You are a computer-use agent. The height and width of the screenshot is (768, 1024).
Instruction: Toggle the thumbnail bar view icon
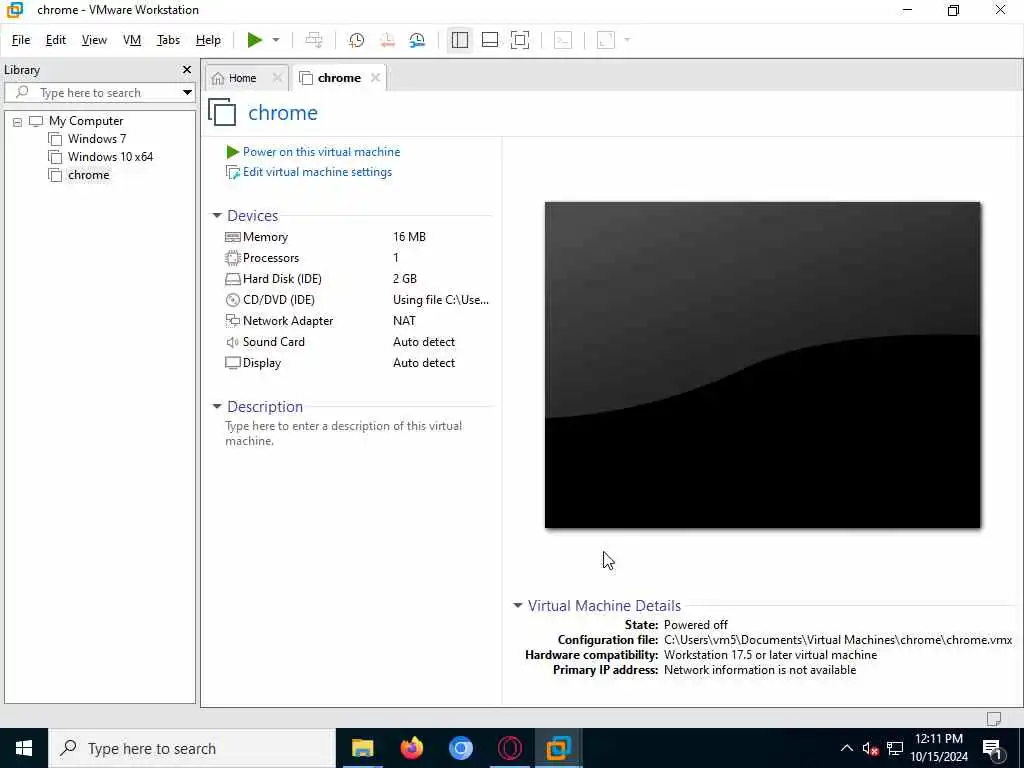click(490, 40)
